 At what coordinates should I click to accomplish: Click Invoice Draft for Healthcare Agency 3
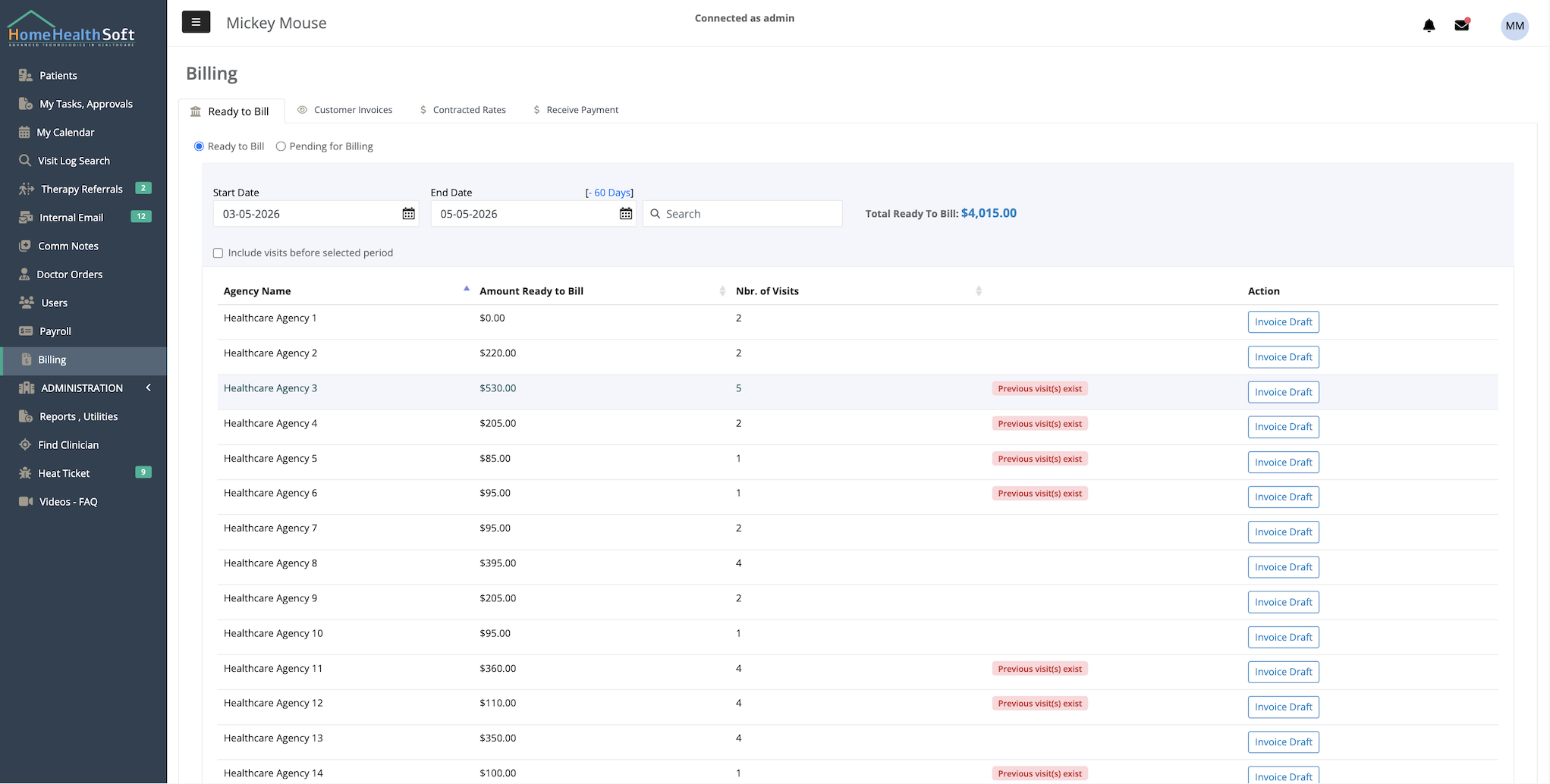[1283, 392]
